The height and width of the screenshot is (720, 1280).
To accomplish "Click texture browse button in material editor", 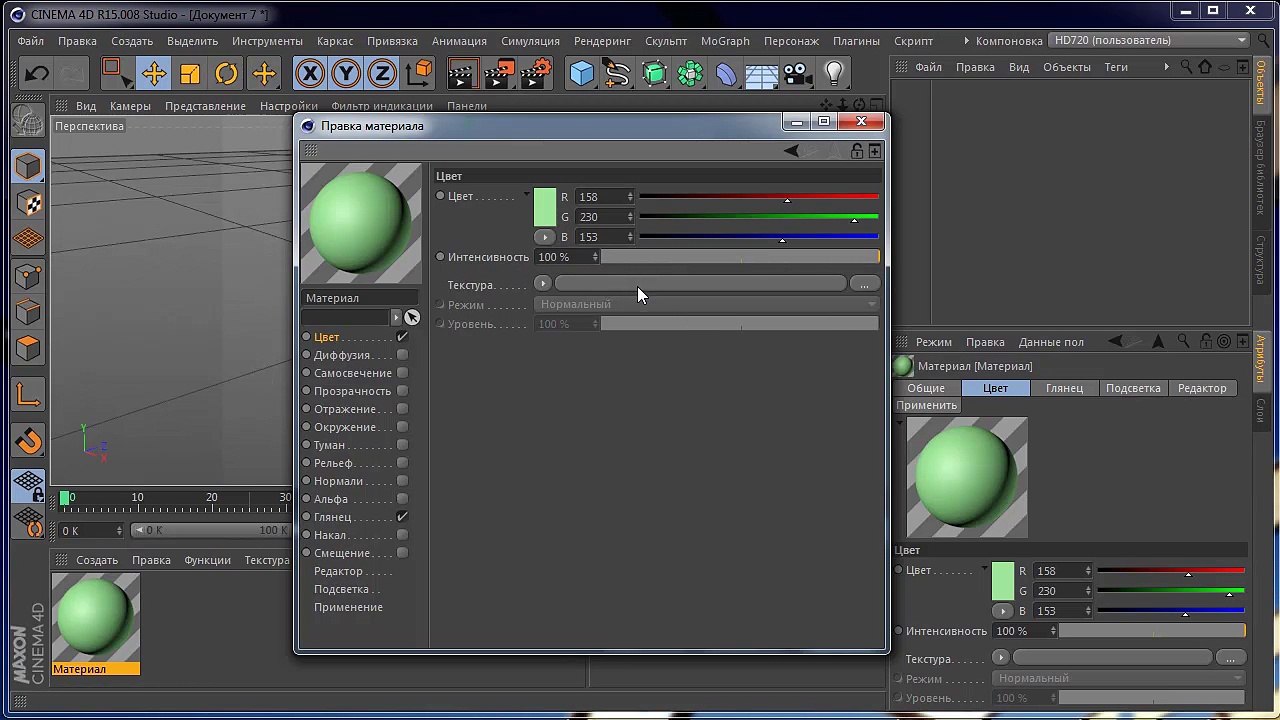I will coord(864,284).
